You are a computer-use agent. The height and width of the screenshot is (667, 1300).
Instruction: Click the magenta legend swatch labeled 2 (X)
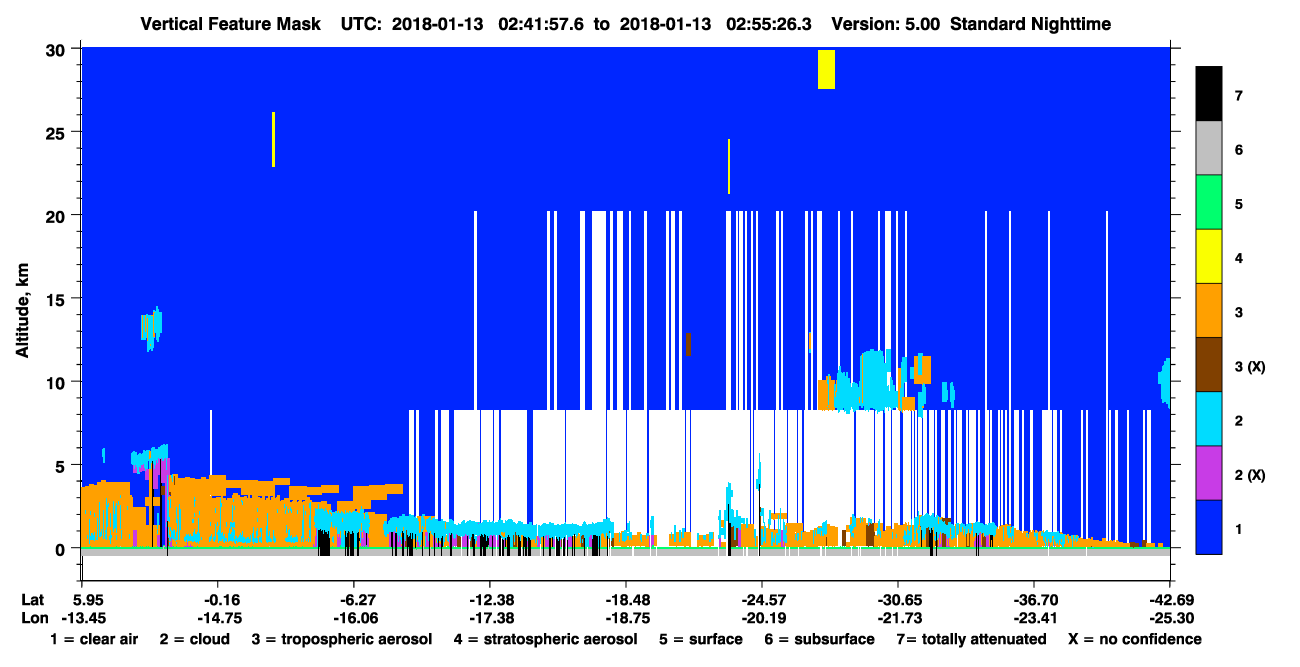coord(1209,473)
